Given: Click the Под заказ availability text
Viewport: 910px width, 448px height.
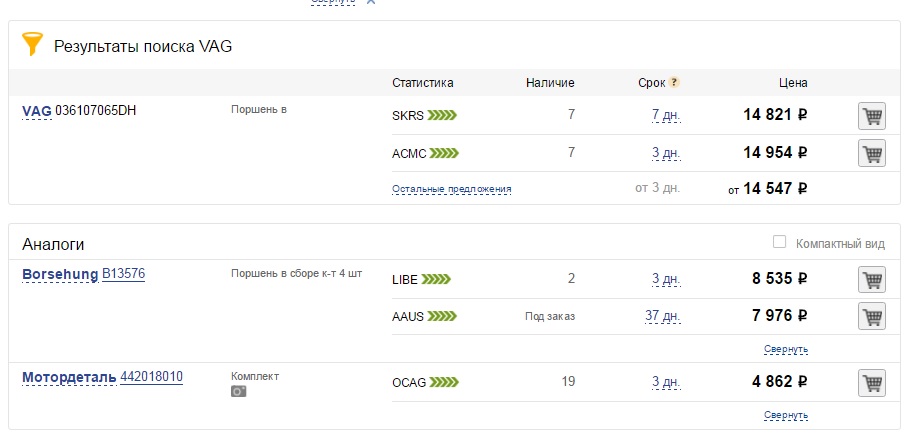Looking at the screenshot, I should pyautogui.click(x=550, y=317).
